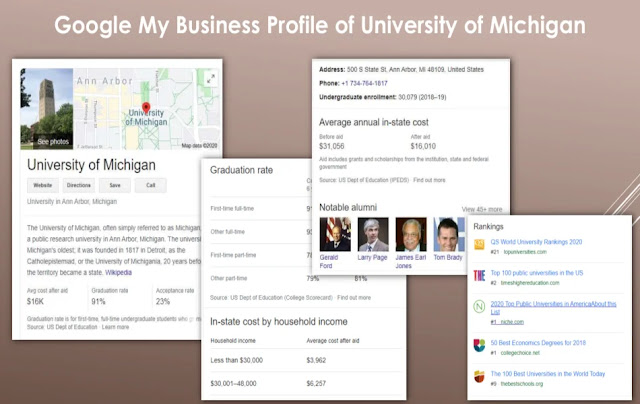
Task: Open Top 100 public universities in the US
Action: tap(537, 273)
